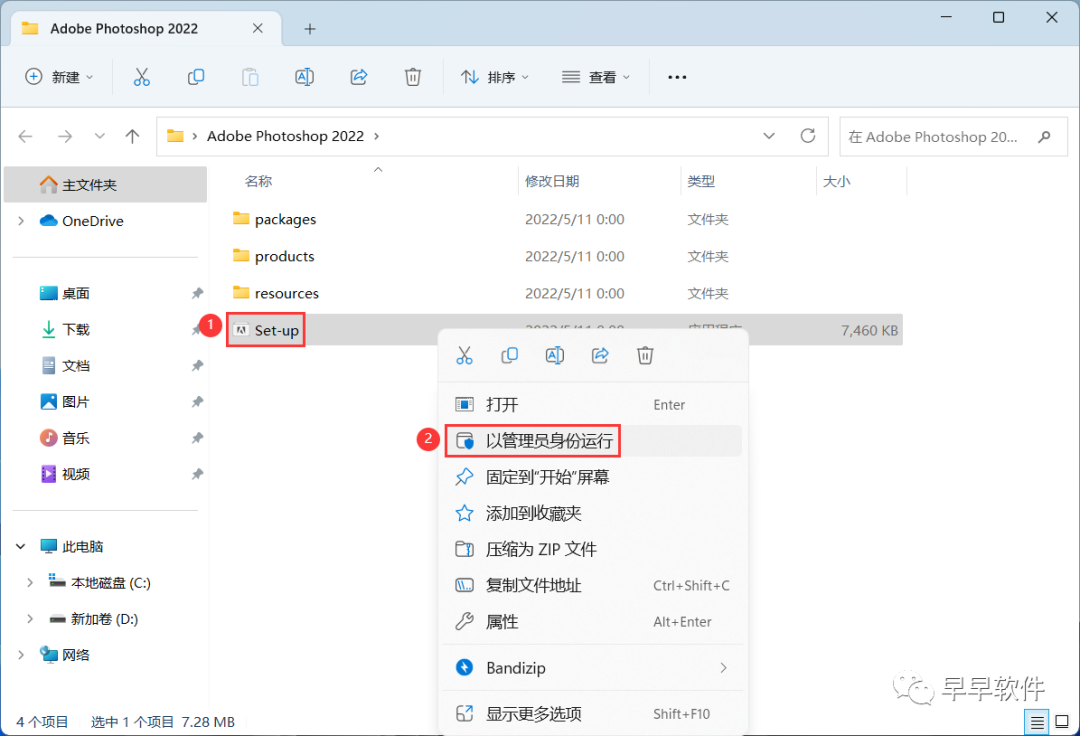Open a new tab with plus button

[310, 29]
